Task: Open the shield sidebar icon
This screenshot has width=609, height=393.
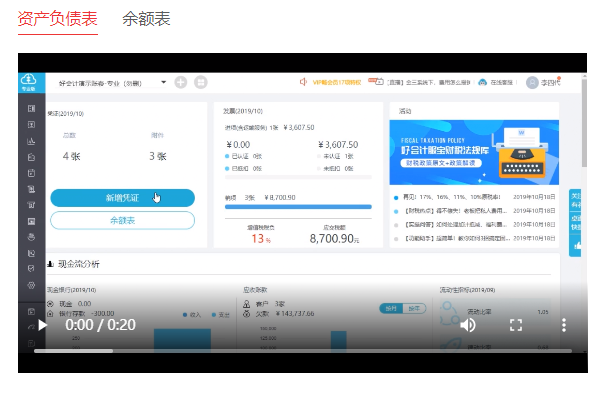Action: click(31, 269)
